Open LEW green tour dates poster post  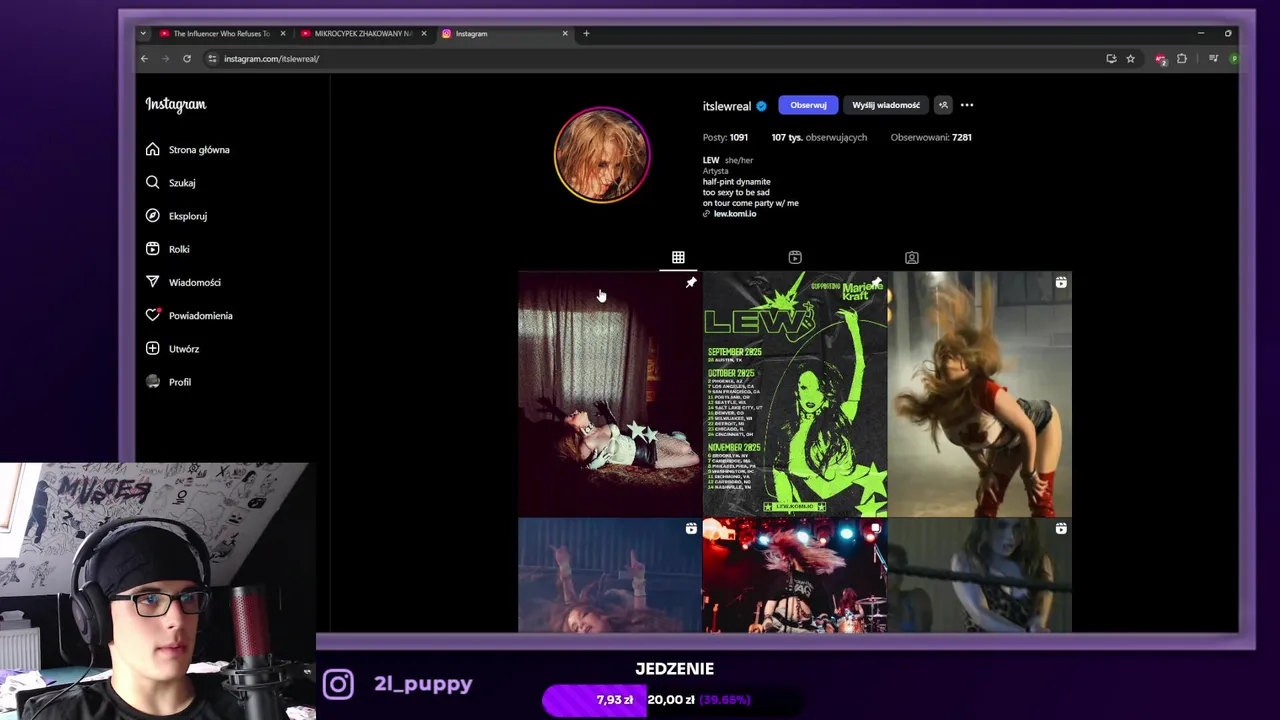795,394
